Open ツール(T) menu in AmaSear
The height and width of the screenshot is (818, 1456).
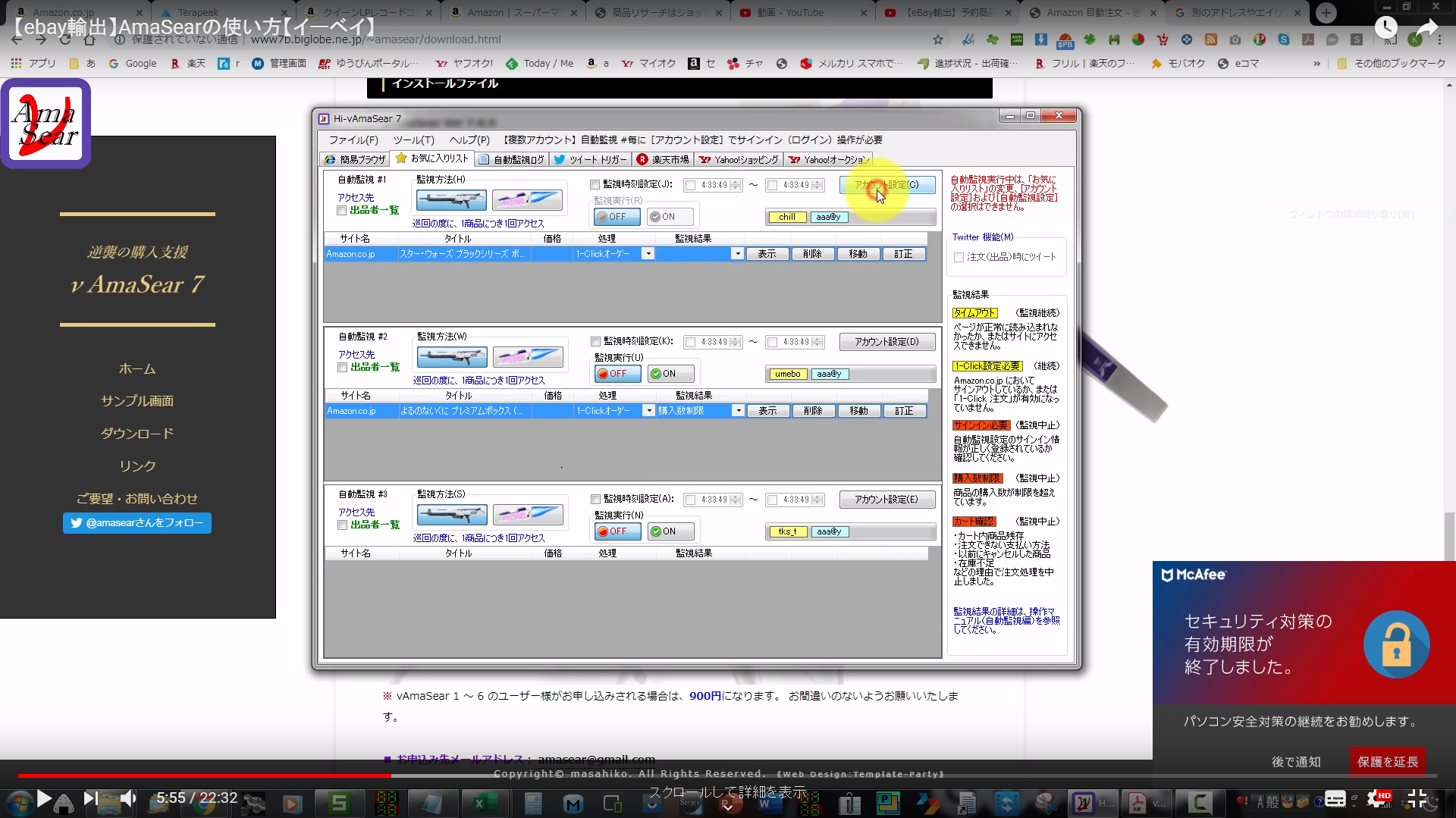coord(414,140)
